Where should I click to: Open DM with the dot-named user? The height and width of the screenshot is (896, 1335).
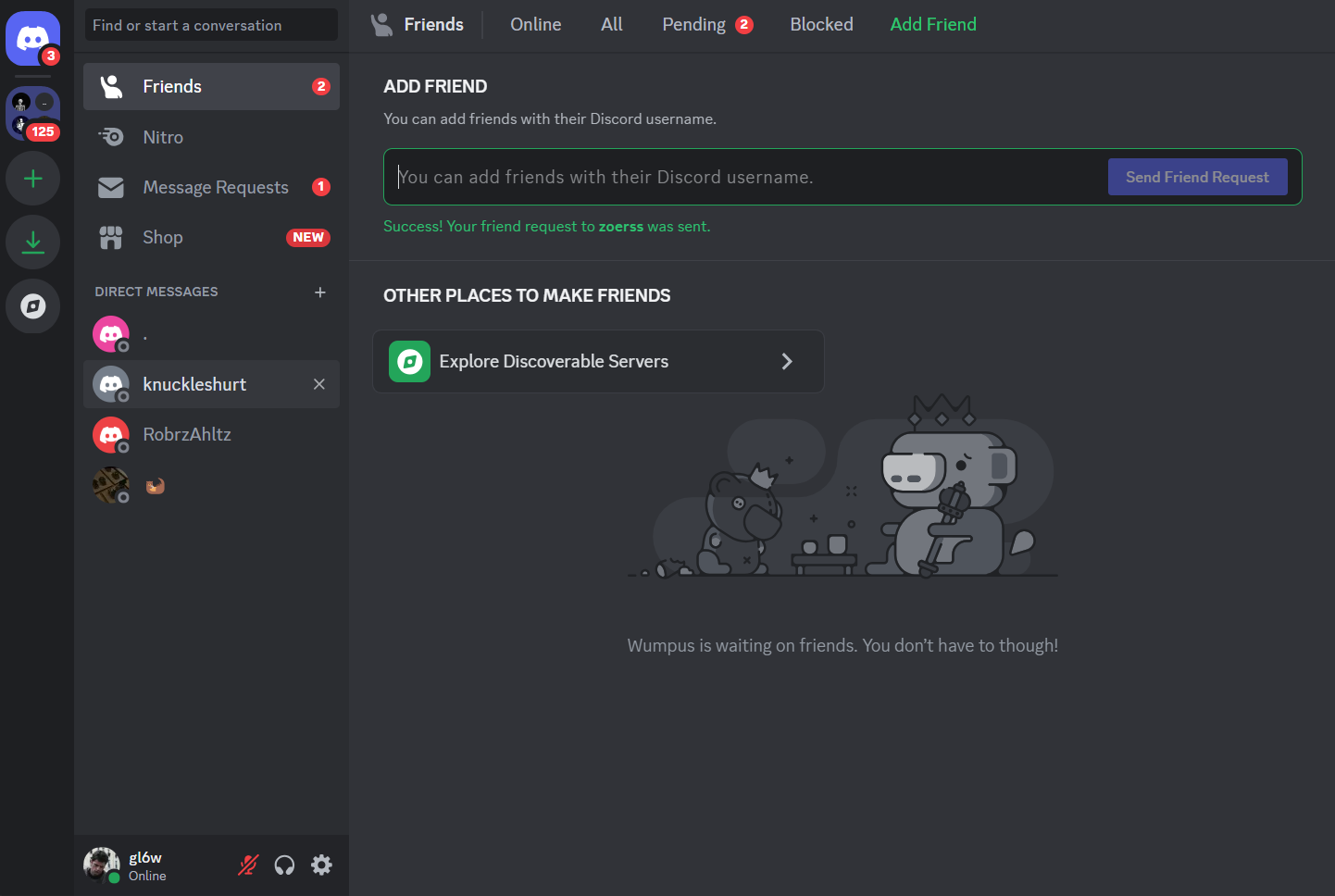click(x=211, y=334)
